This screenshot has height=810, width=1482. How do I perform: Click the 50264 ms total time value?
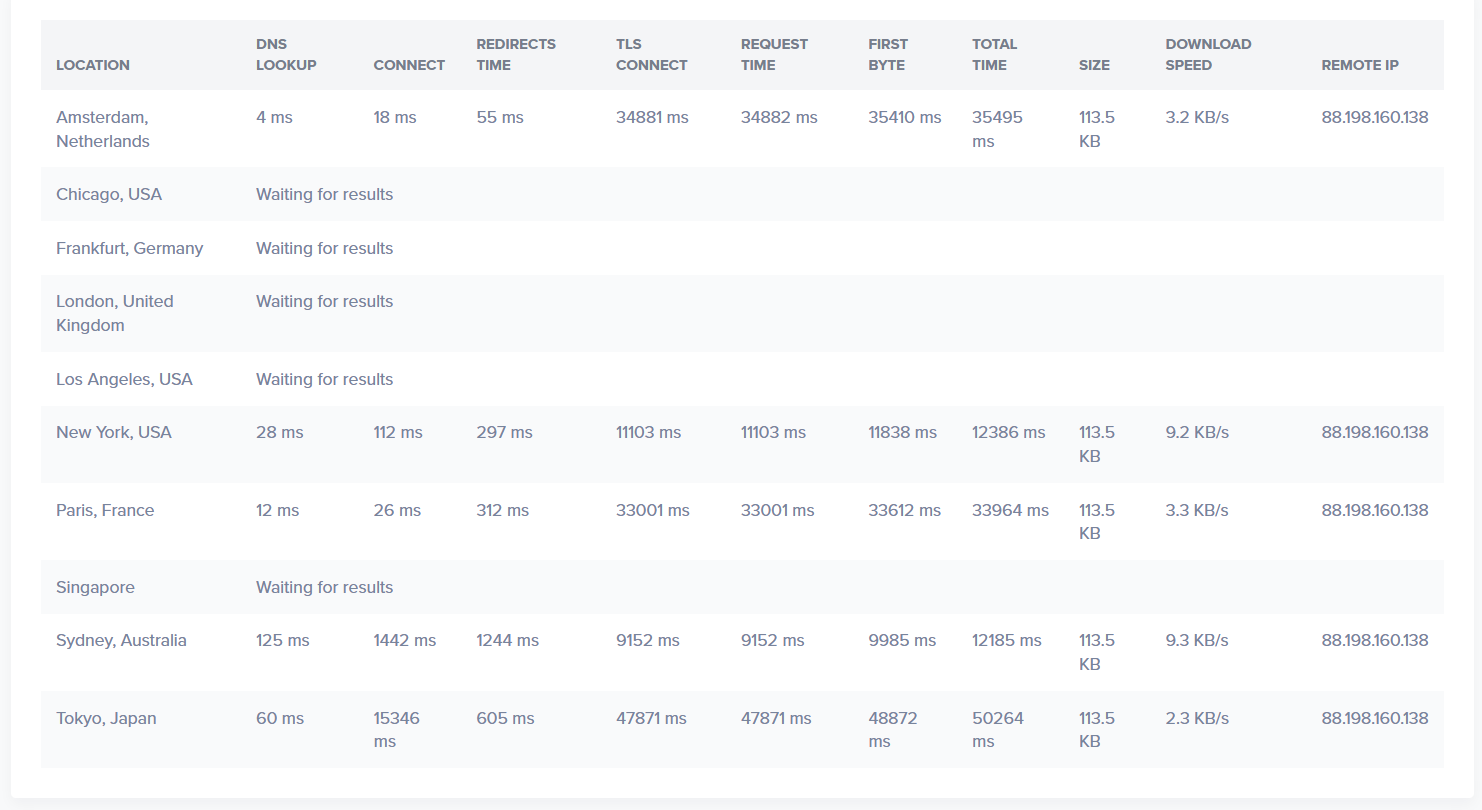[998, 730]
